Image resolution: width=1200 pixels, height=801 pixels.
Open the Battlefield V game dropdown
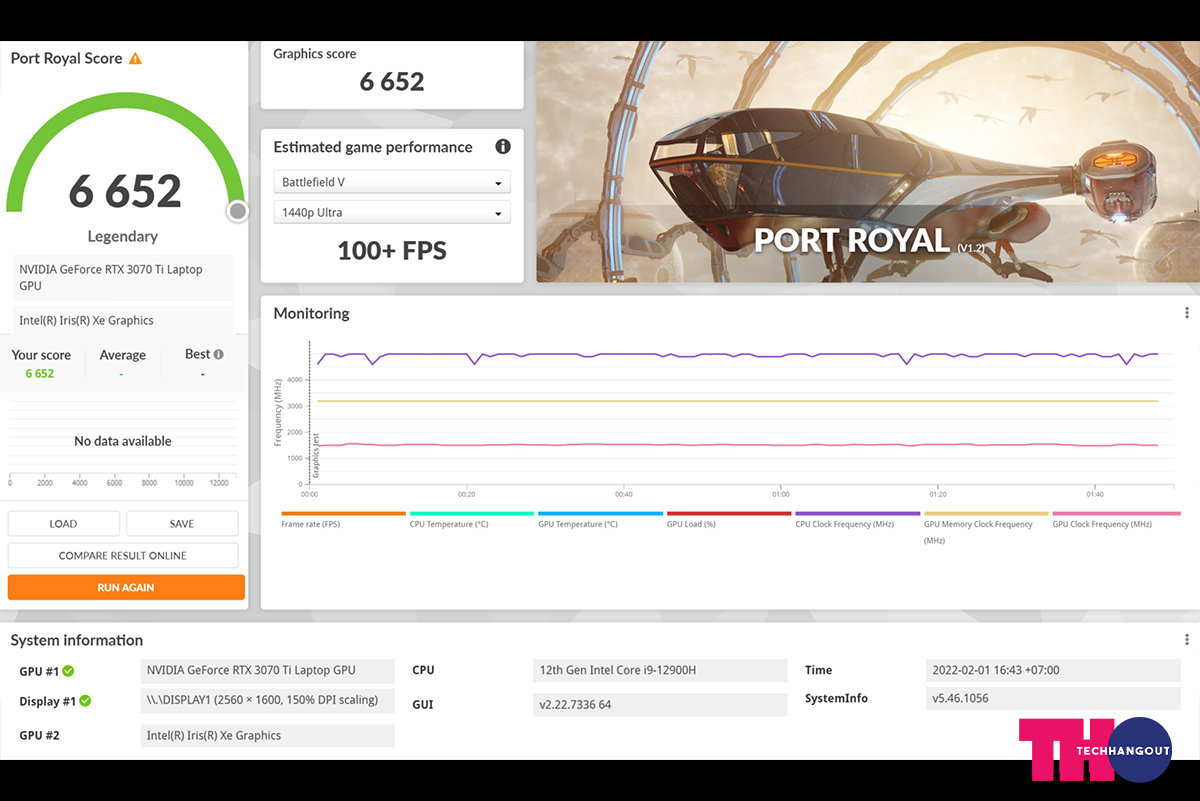click(x=392, y=182)
